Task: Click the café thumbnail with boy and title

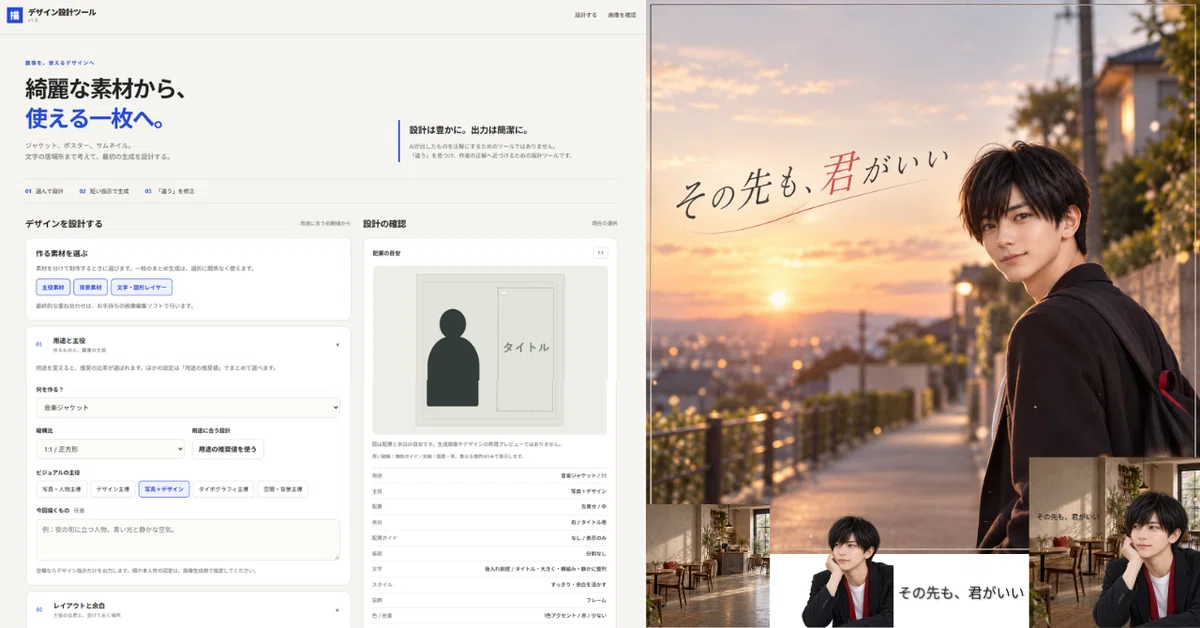Action: tap(1114, 543)
